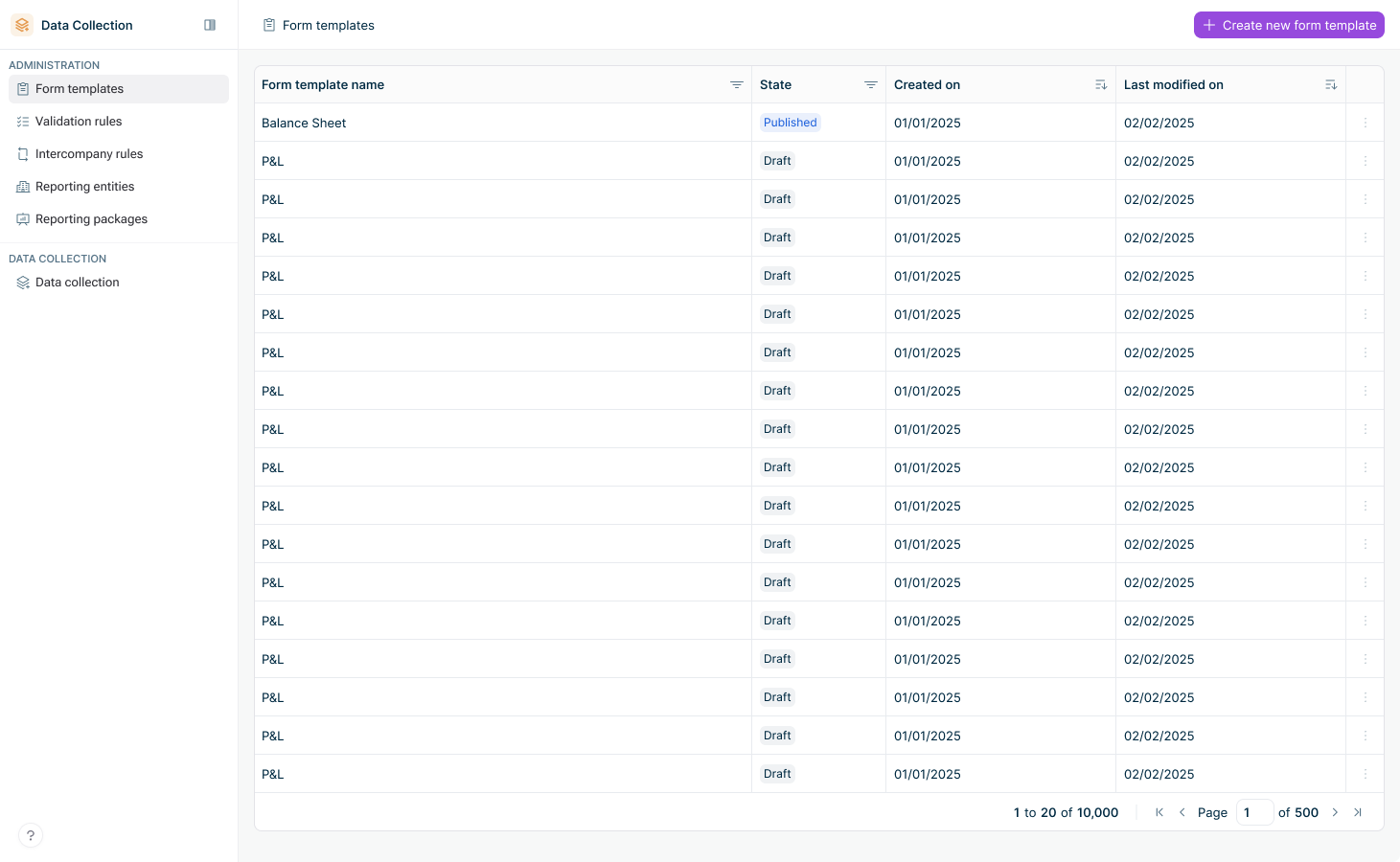
Task: Click the orange Data Collection app logo
Action: [21, 24]
